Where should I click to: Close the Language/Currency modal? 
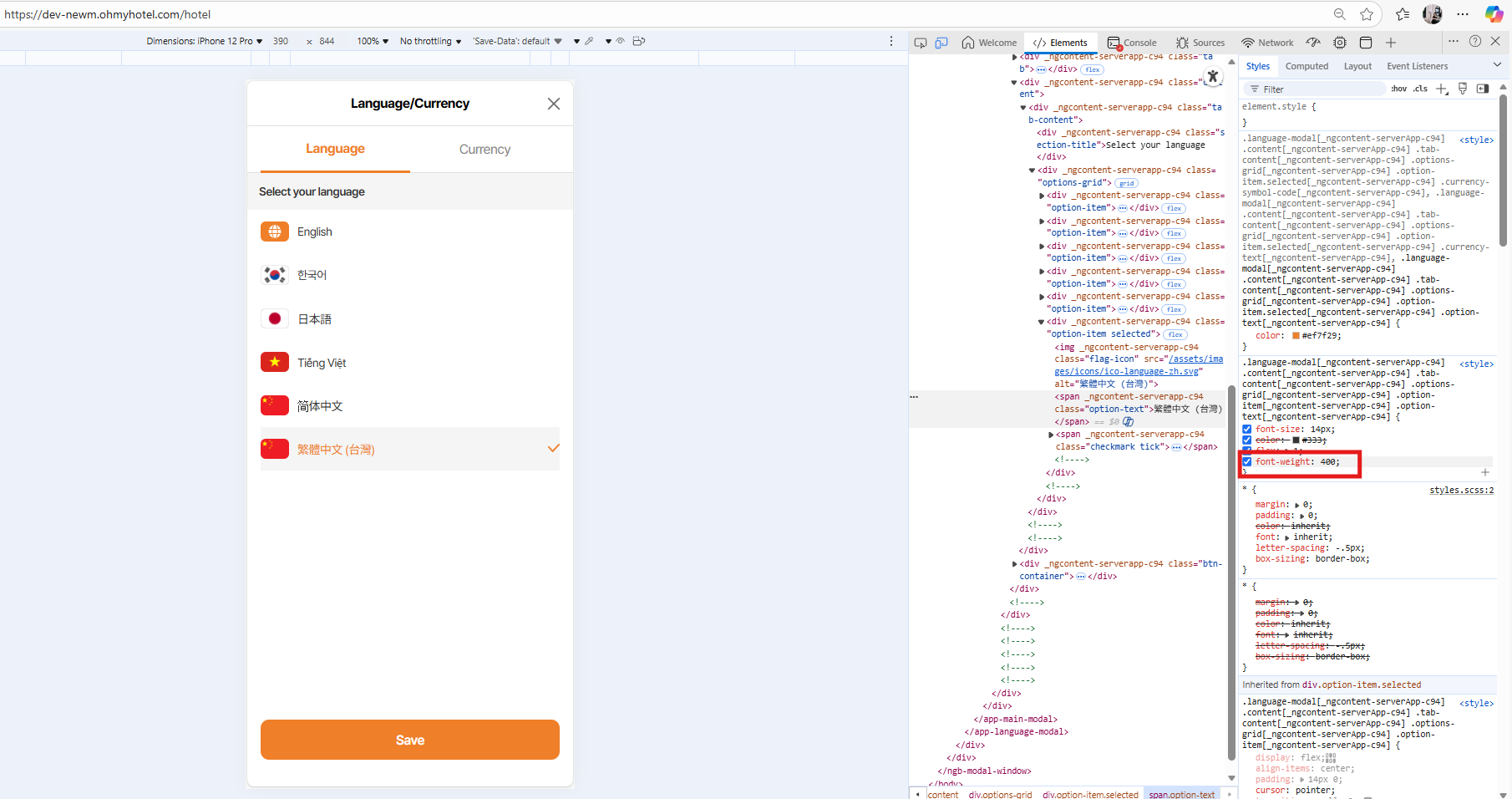tap(553, 104)
